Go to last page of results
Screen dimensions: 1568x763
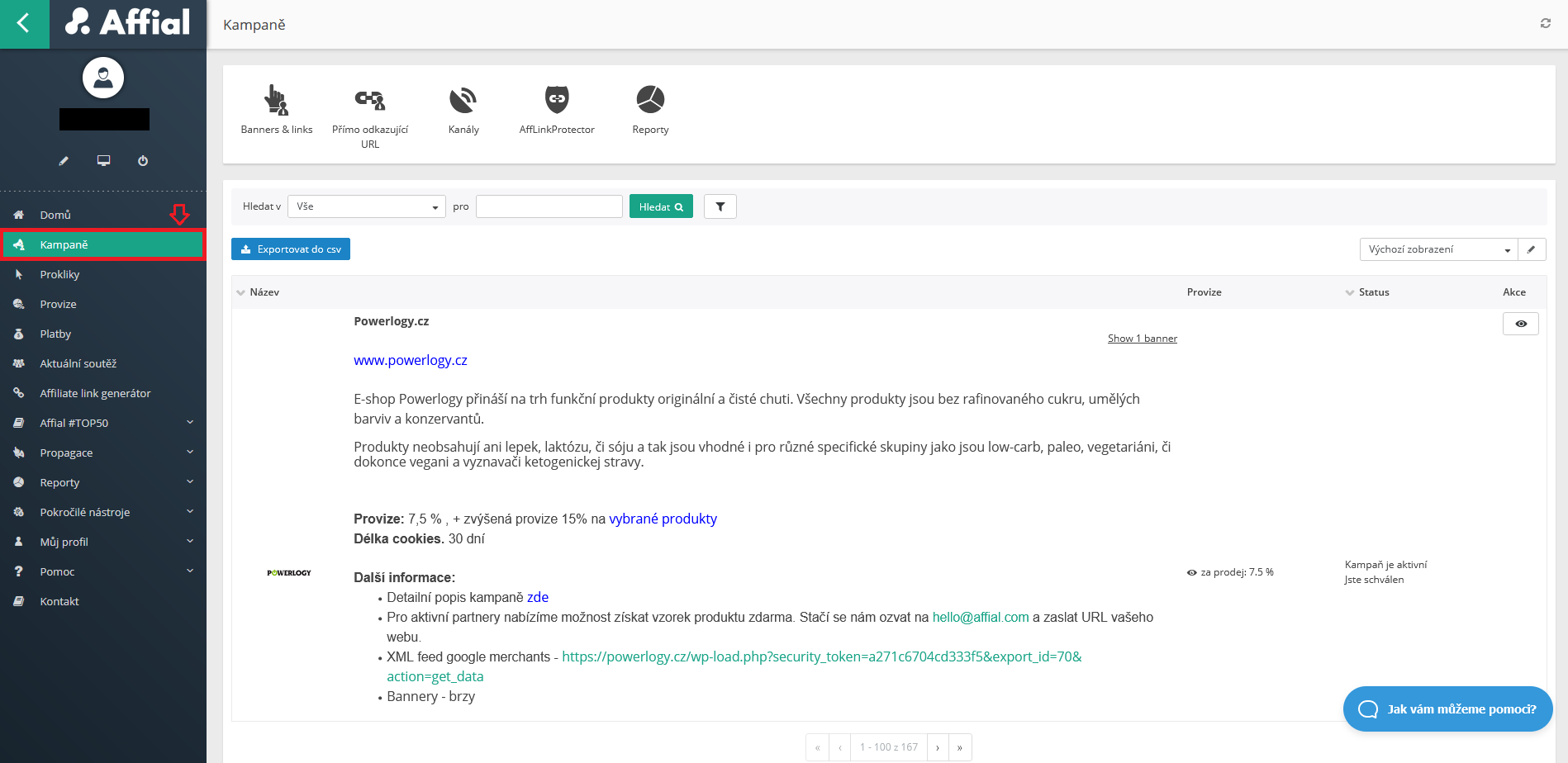click(x=960, y=747)
